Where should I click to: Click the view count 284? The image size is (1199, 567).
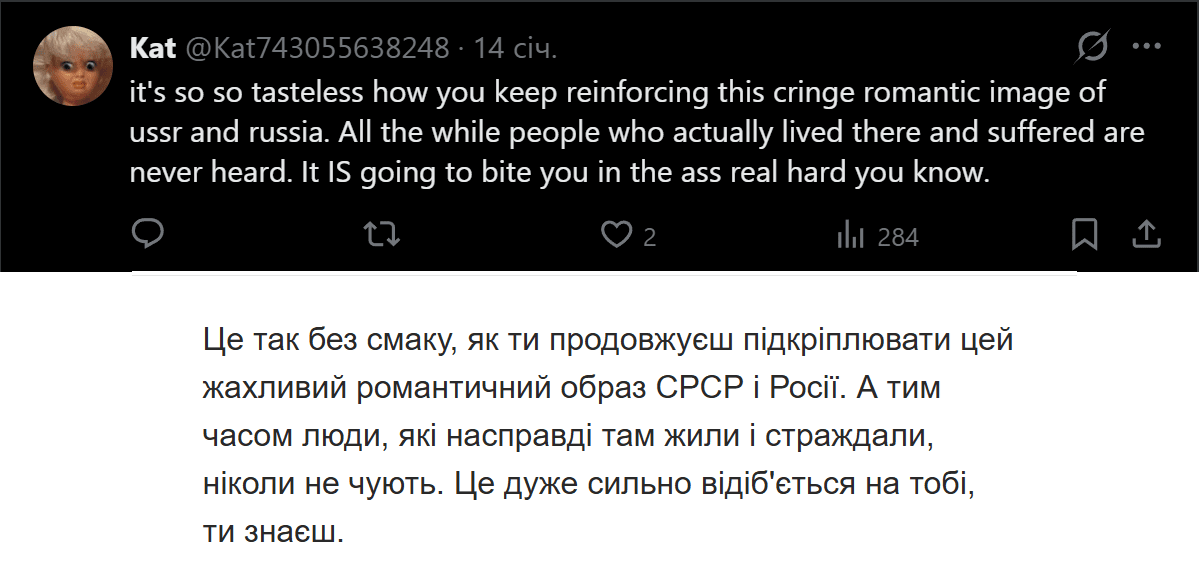tap(897, 237)
